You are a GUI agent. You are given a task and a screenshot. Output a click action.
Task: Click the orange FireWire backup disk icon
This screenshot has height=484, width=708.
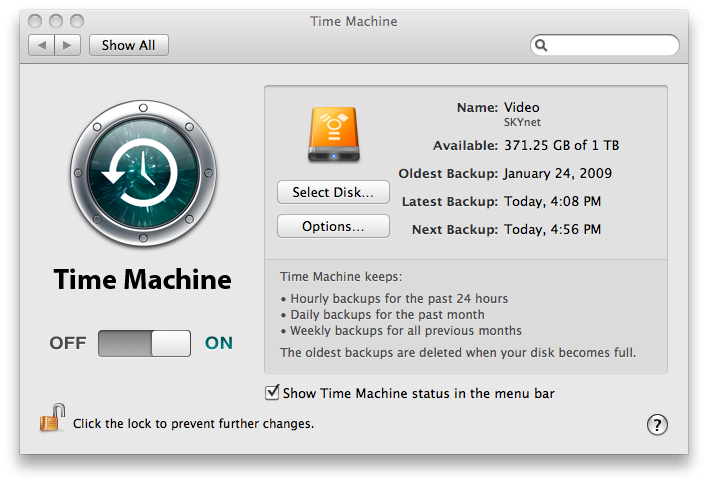pyautogui.click(x=334, y=134)
